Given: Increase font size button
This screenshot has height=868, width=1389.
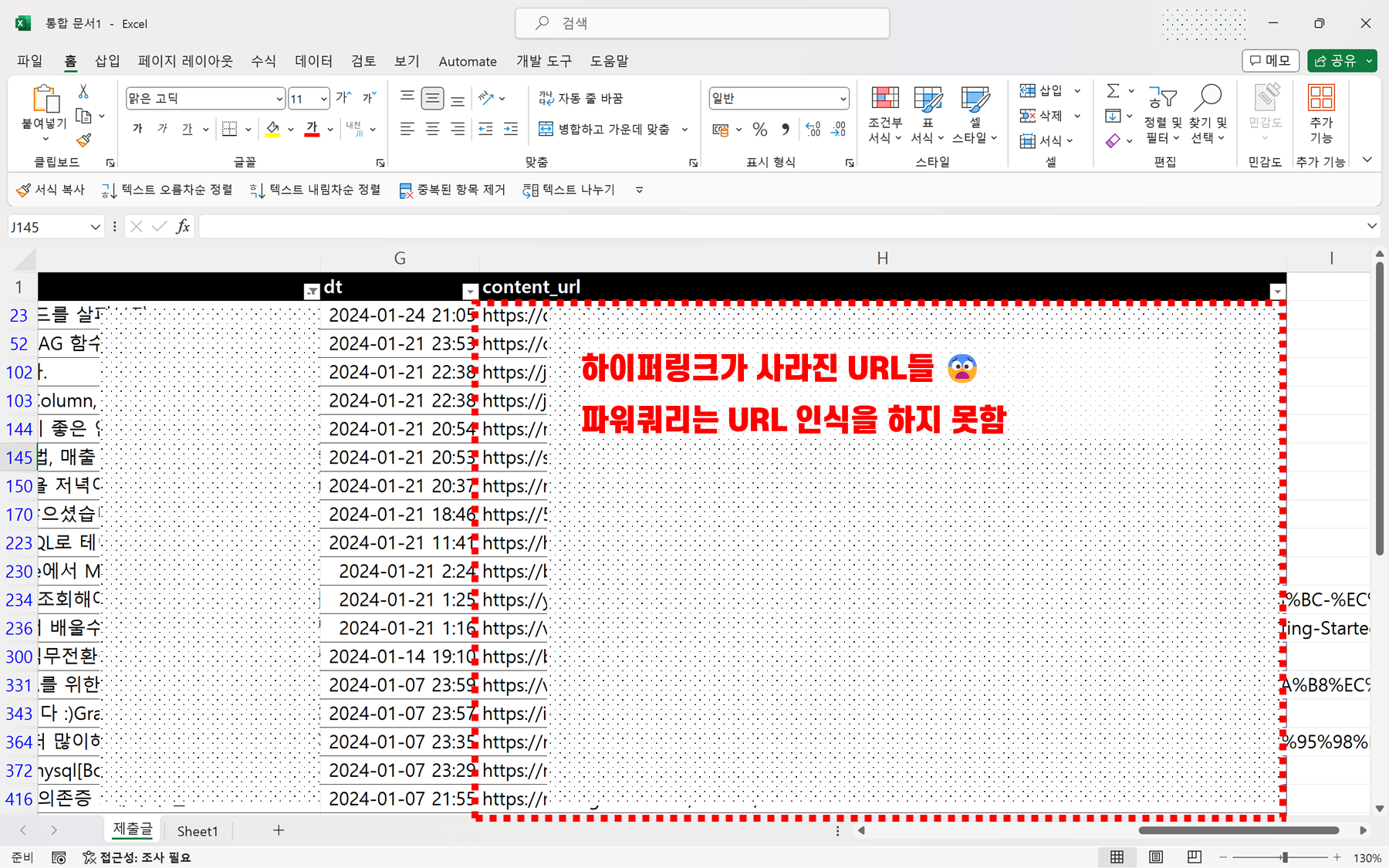Looking at the screenshot, I should (x=343, y=98).
